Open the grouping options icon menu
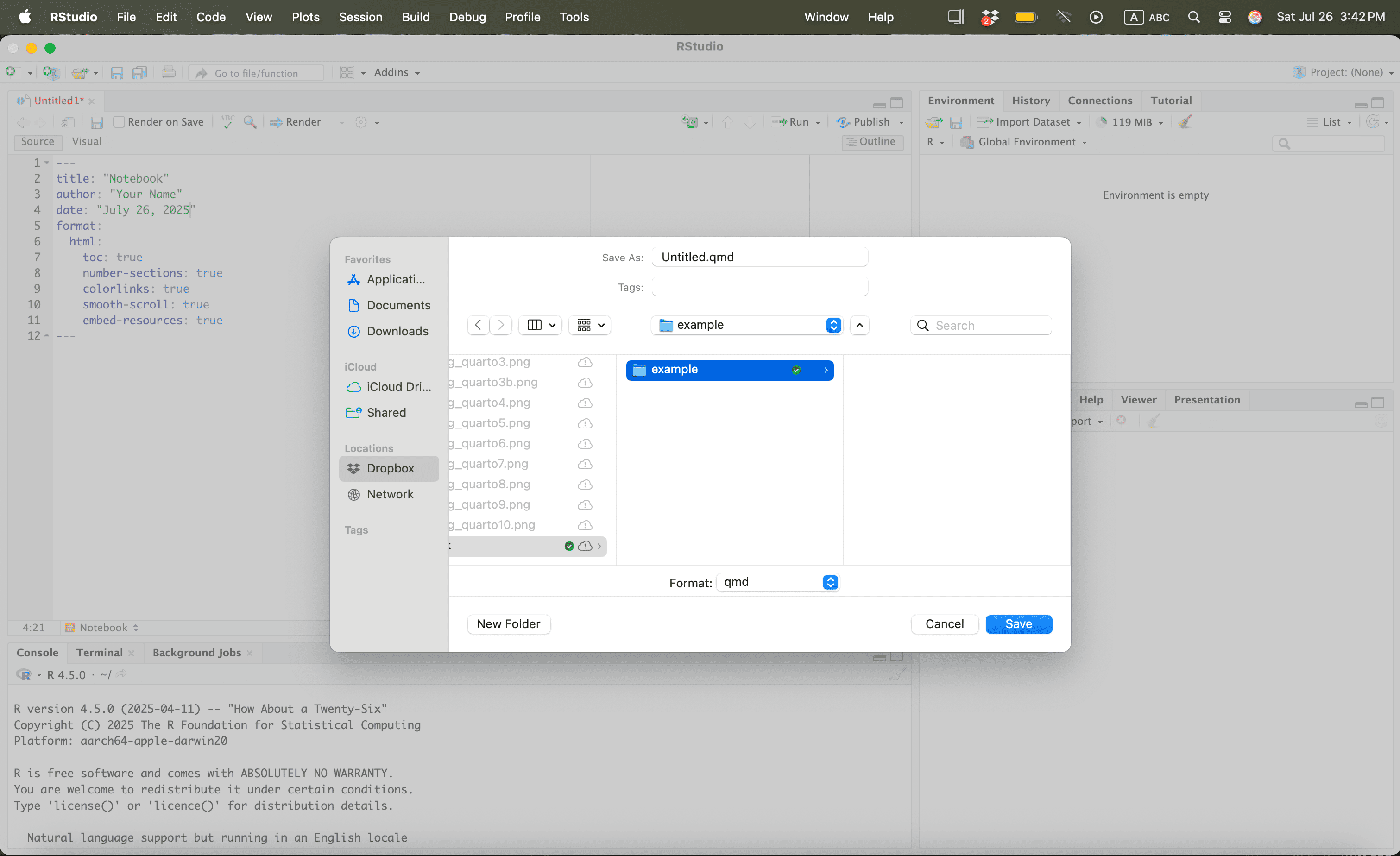This screenshot has width=1400, height=856. (x=589, y=325)
